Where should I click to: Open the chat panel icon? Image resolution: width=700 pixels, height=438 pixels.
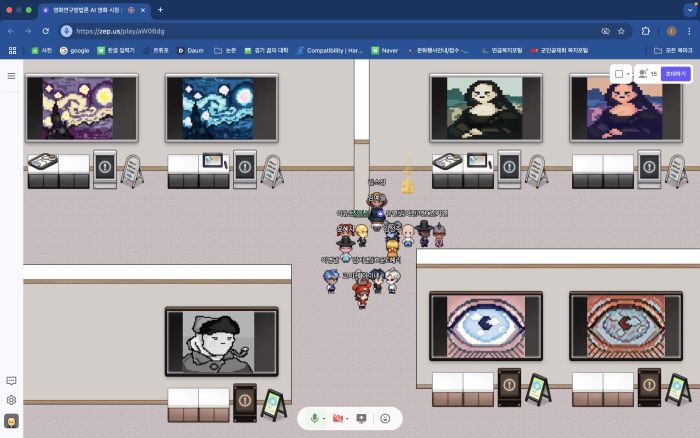(x=11, y=381)
